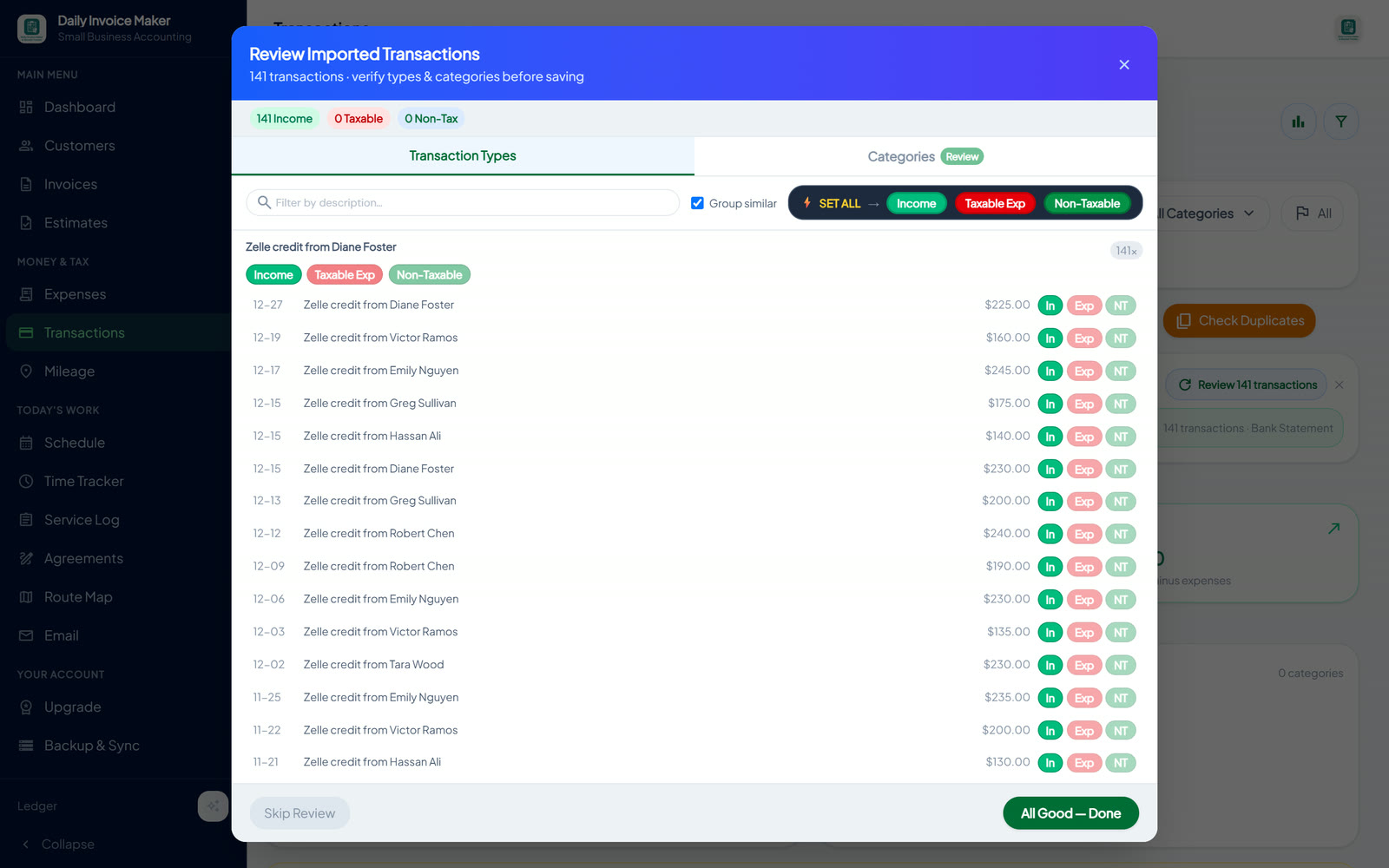Open Customers in the sidebar
This screenshot has width=1389, height=868.
point(80,146)
